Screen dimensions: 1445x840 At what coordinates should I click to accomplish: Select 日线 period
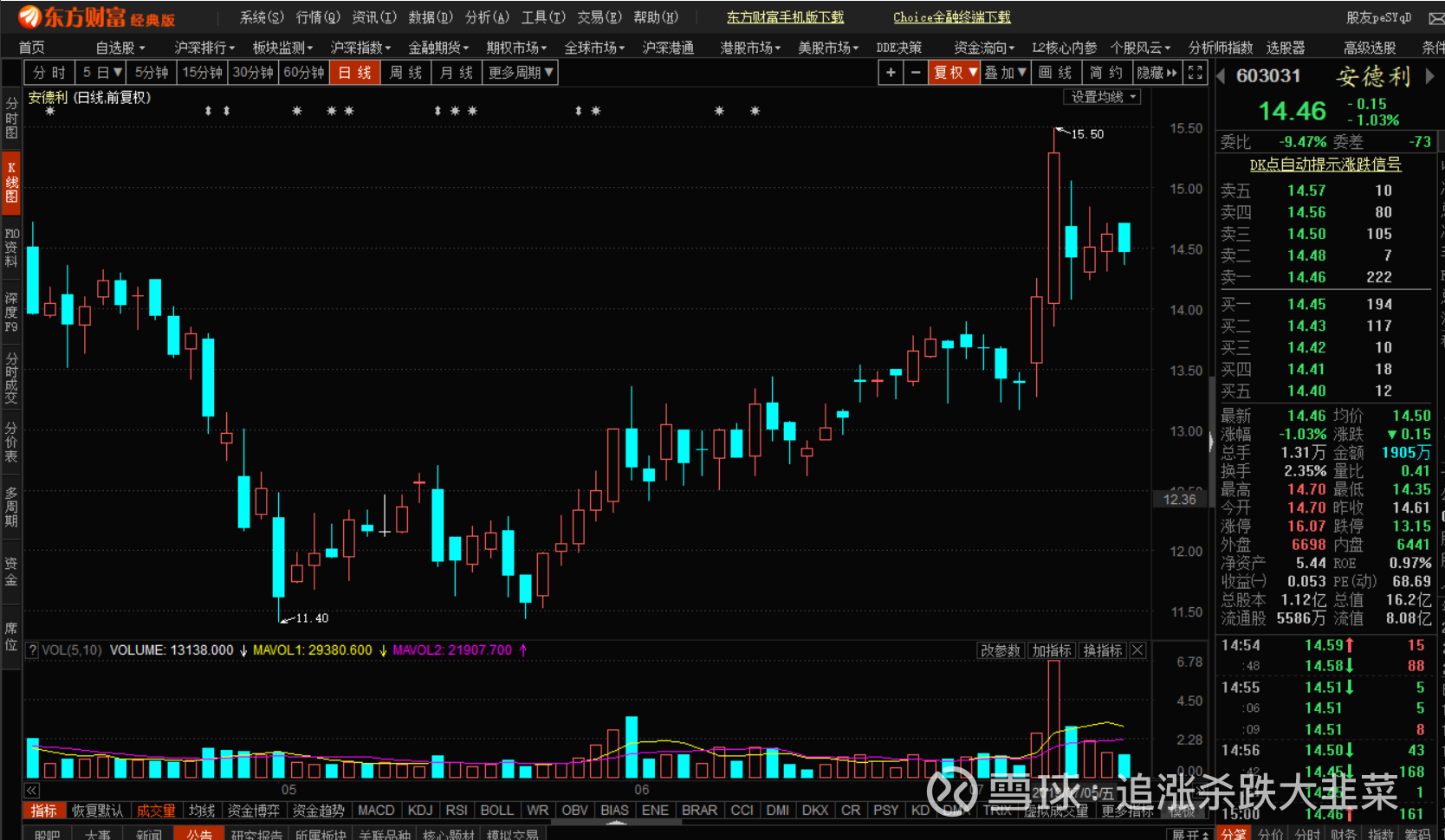click(x=354, y=73)
